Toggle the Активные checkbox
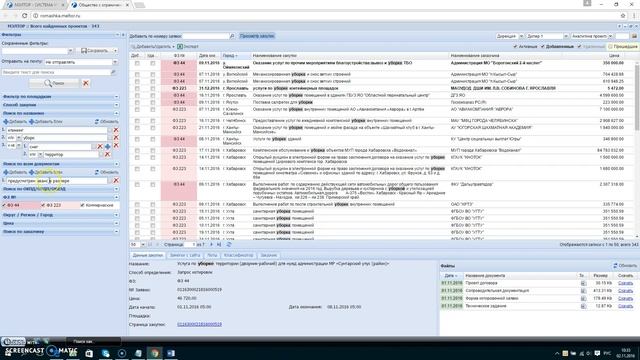The height and width of the screenshot is (360, 640). coord(515,47)
